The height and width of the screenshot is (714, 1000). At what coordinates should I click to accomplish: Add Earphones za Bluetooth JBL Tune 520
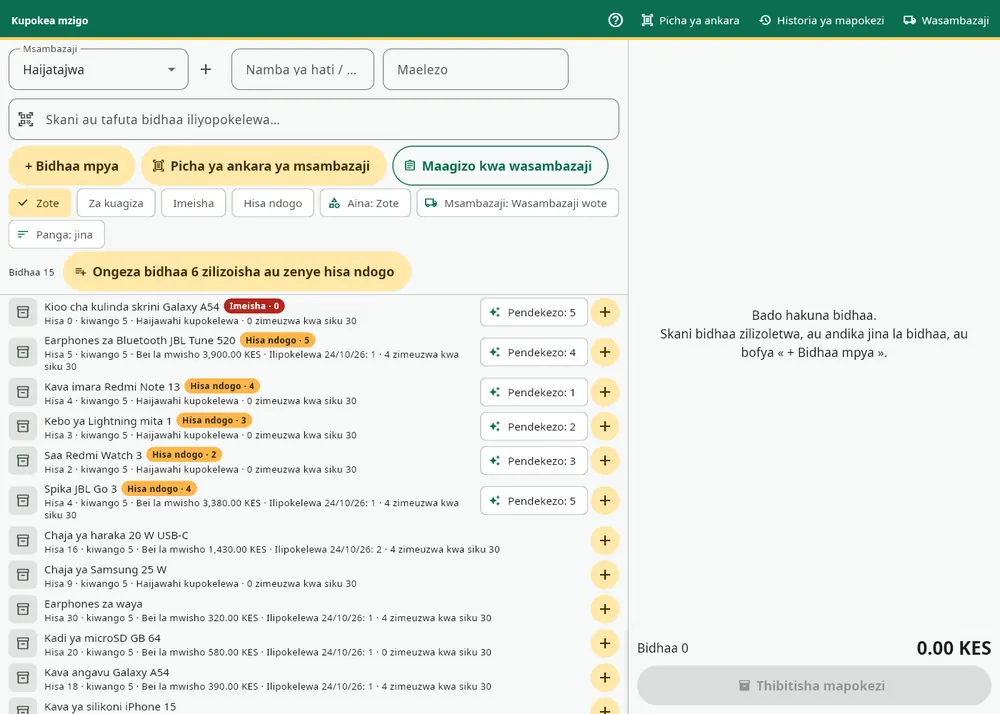click(x=605, y=352)
